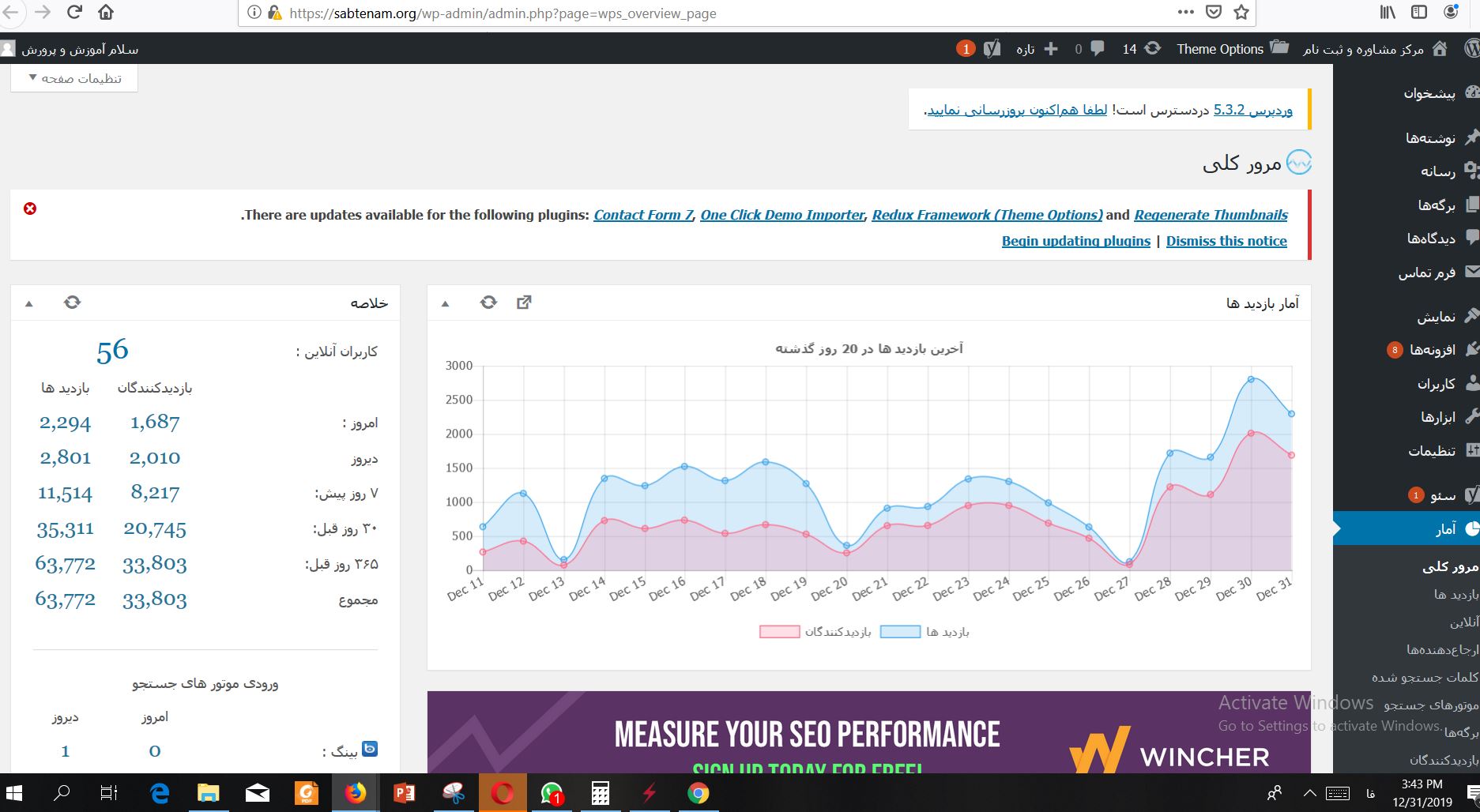Screen dimensions: 1480x812
Task: Open the Regenerate Thumbnails link
Action: click(1211, 215)
